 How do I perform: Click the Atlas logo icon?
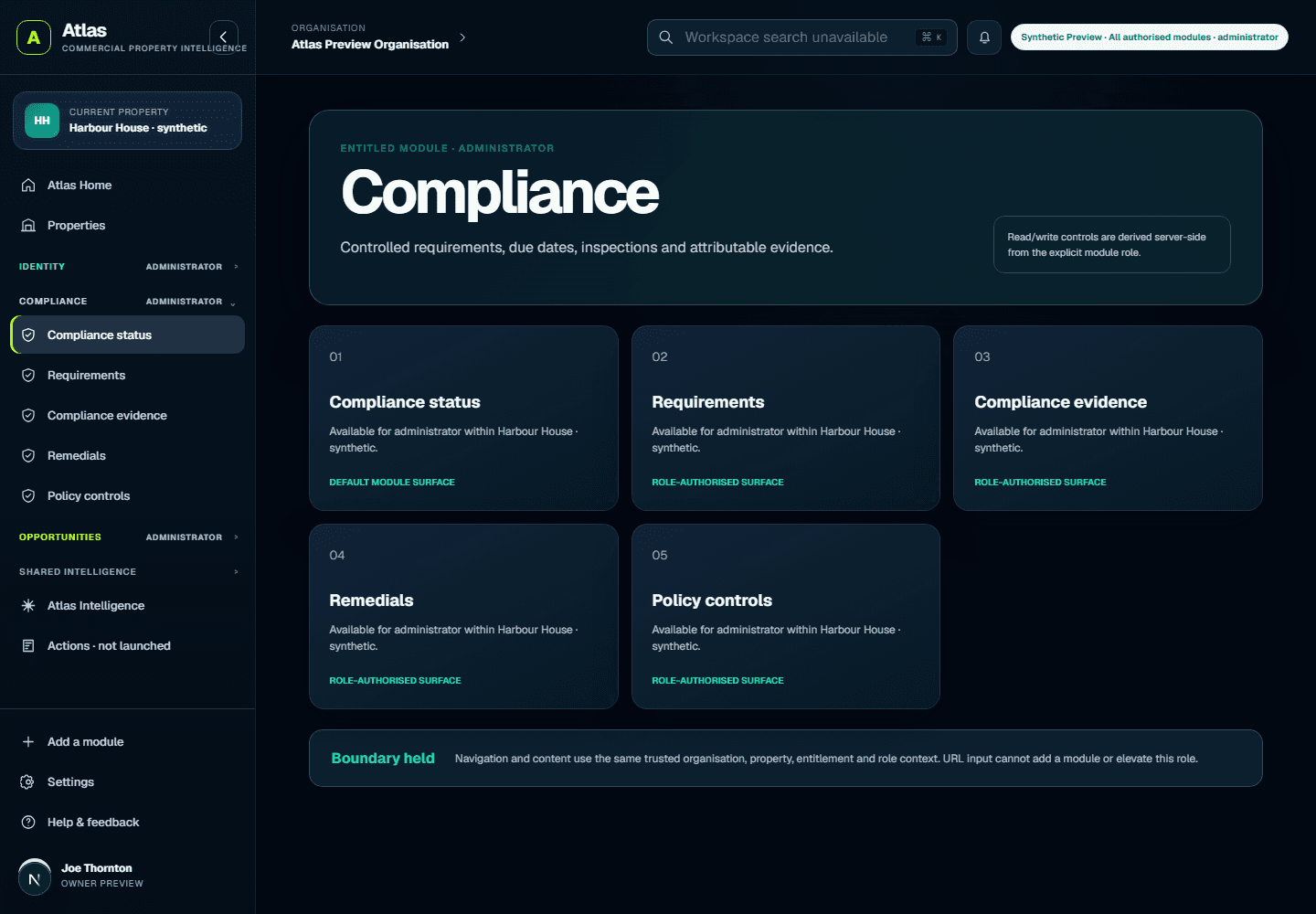click(34, 37)
